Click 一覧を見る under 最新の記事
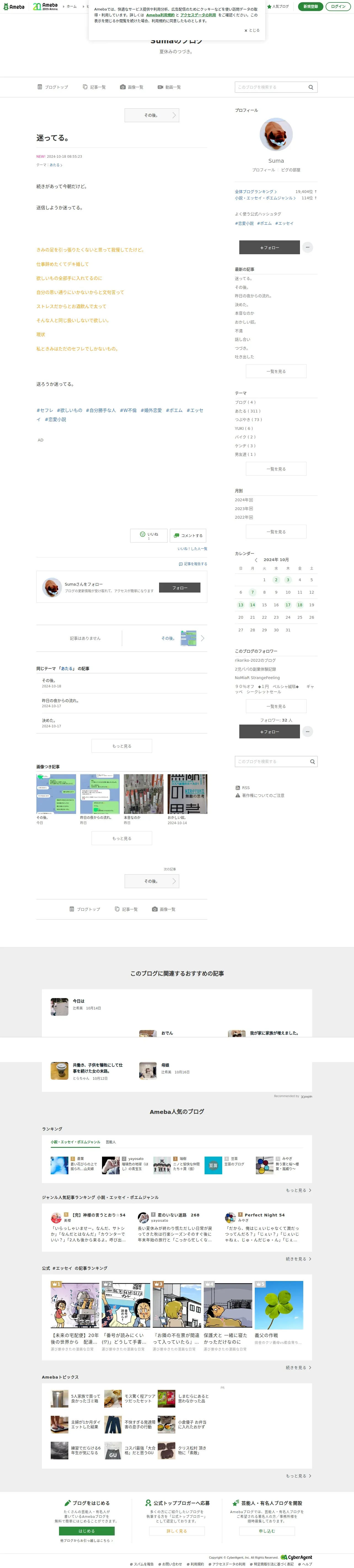This screenshot has width=354, height=1568. click(x=276, y=371)
